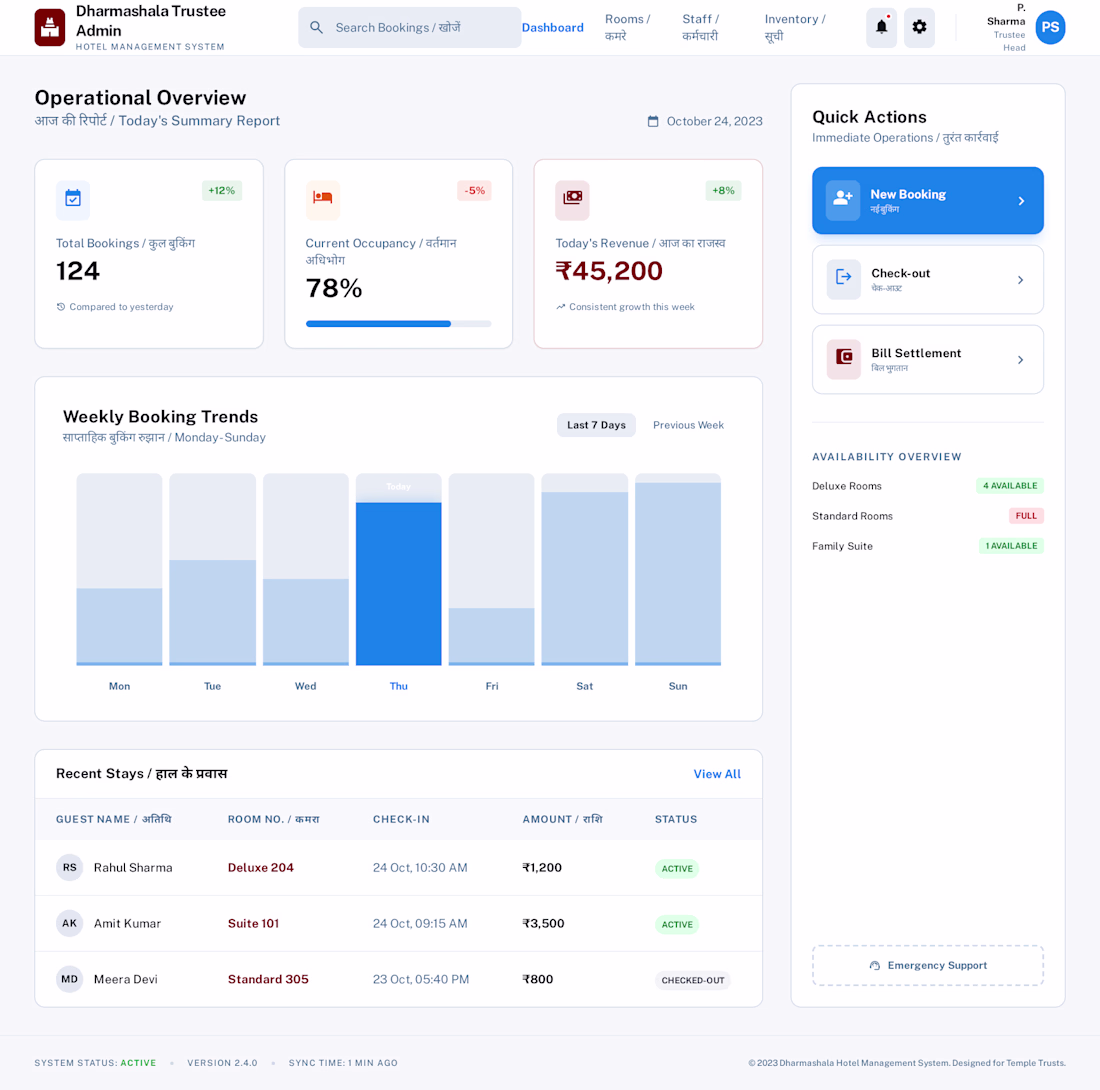
Task: Click the Emergency Support button
Action: (x=927, y=965)
